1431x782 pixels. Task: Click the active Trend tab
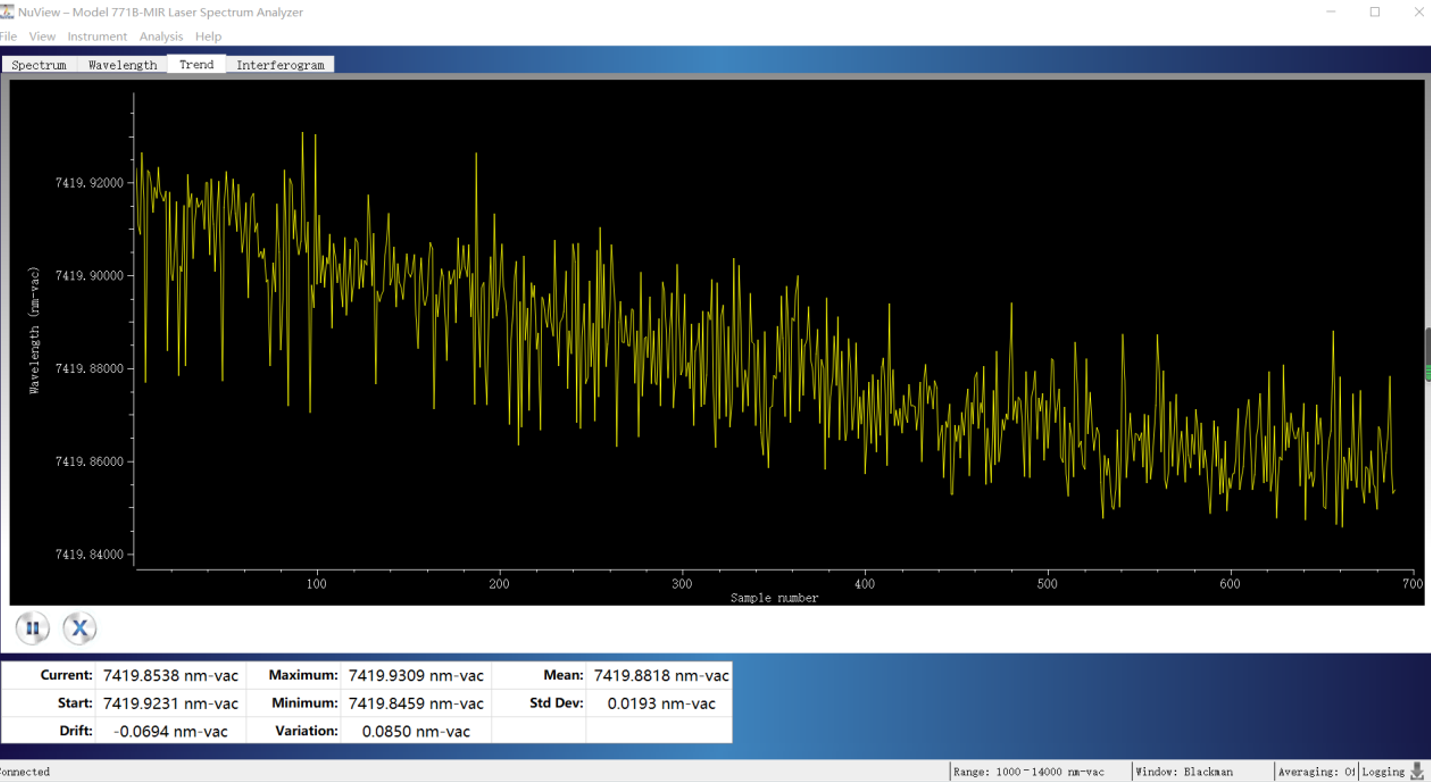[196, 64]
